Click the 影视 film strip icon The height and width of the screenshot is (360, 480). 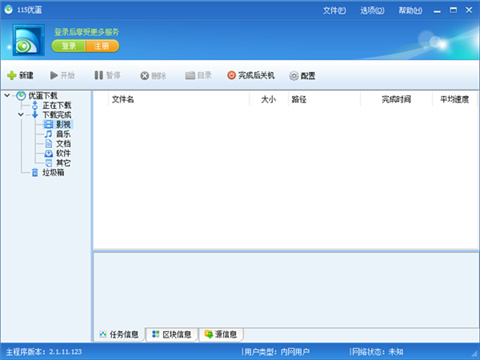point(49,125)
